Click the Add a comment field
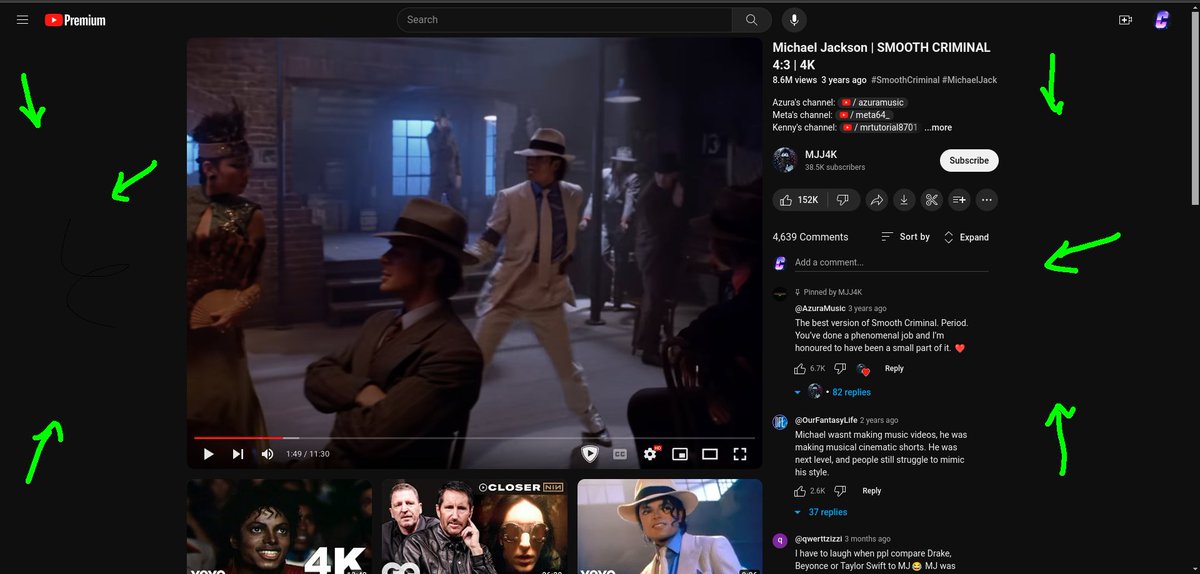1200x574 pixels. (891, 263)
